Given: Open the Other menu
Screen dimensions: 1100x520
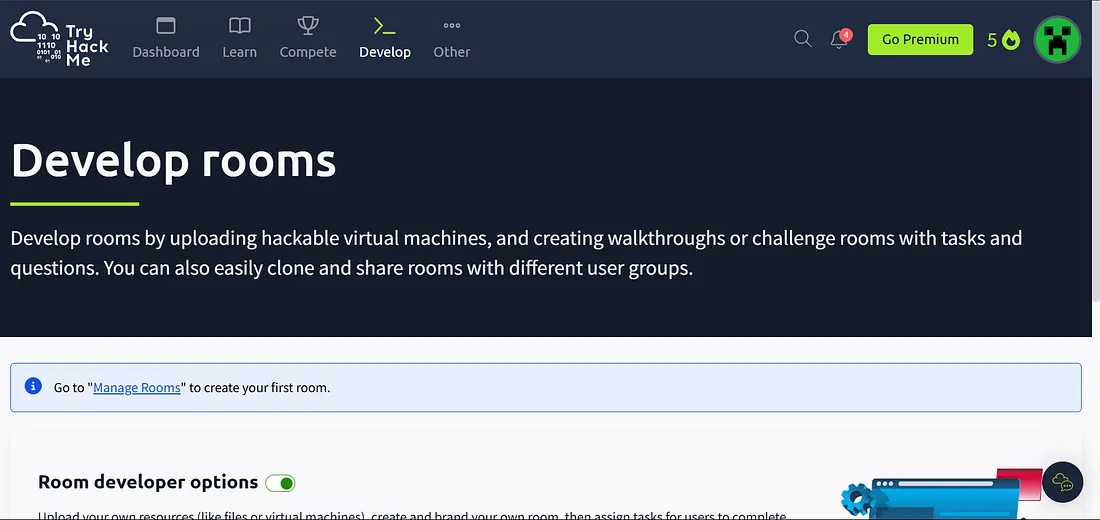Looking at the screenshot, I should coord(452,39).
